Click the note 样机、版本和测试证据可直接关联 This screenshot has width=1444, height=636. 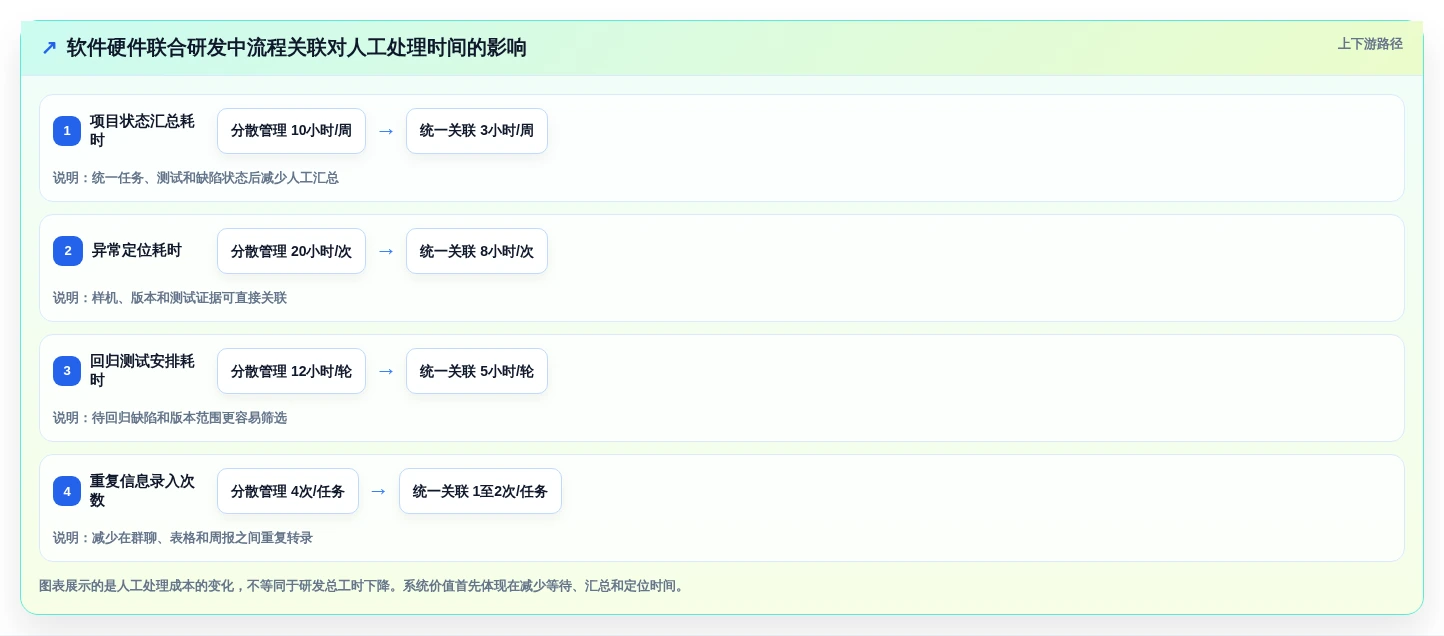click(189, 298)
